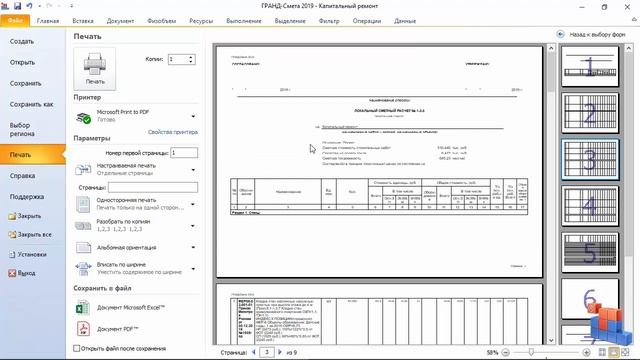Click the PDF file icon

(x=83, y=329)
